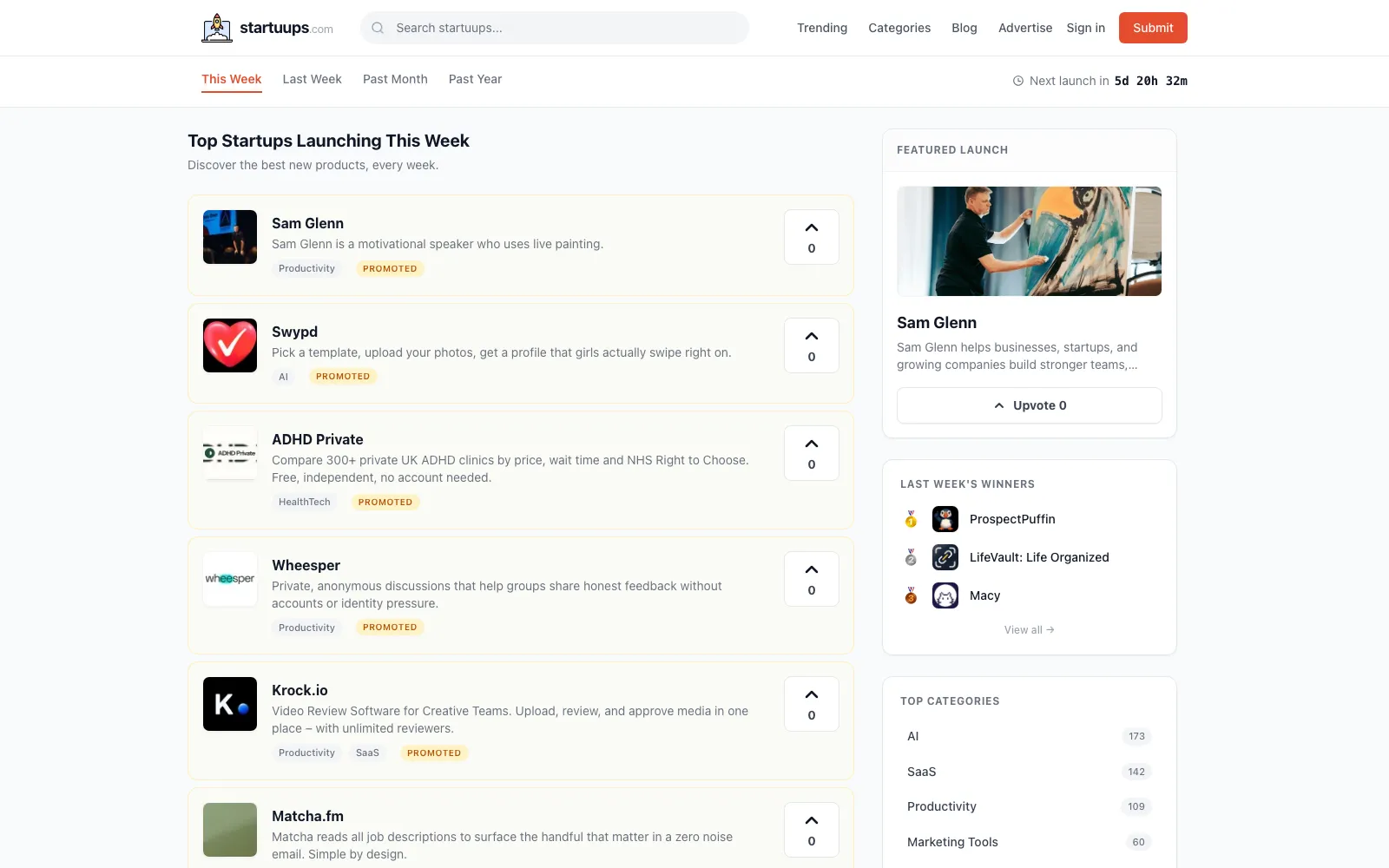1389x868 pixels.
Task: Open the Sam Glenn listing title
Action: coord(307,223)
